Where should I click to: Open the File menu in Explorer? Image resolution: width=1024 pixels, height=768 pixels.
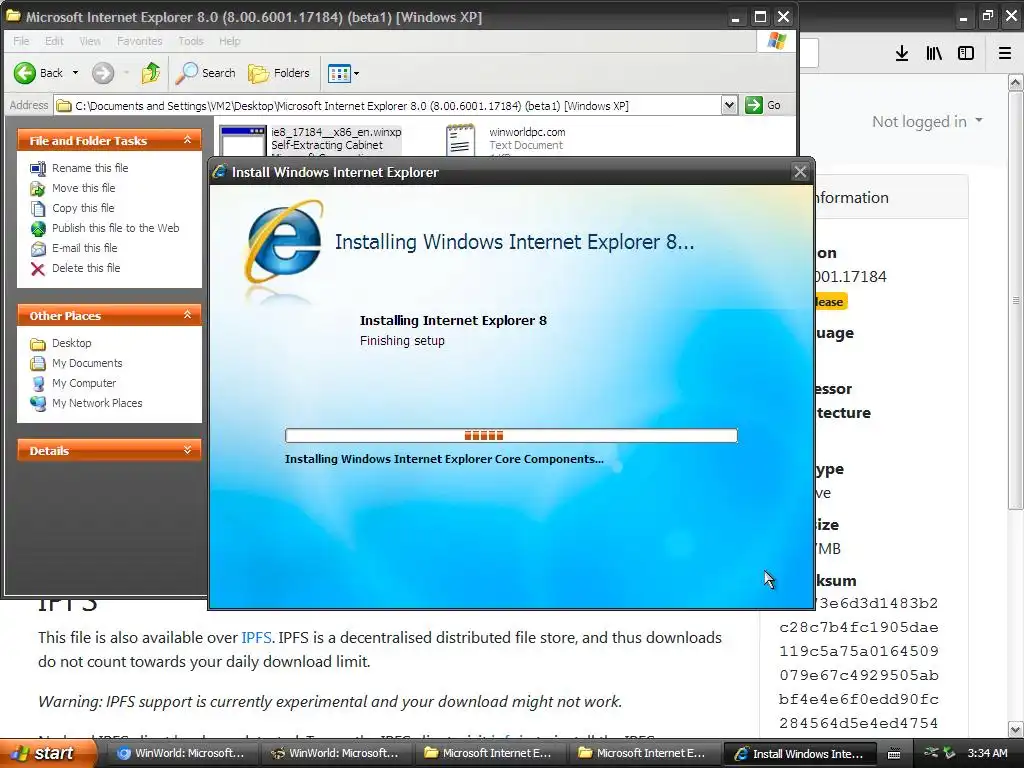[x=21, y=41]
